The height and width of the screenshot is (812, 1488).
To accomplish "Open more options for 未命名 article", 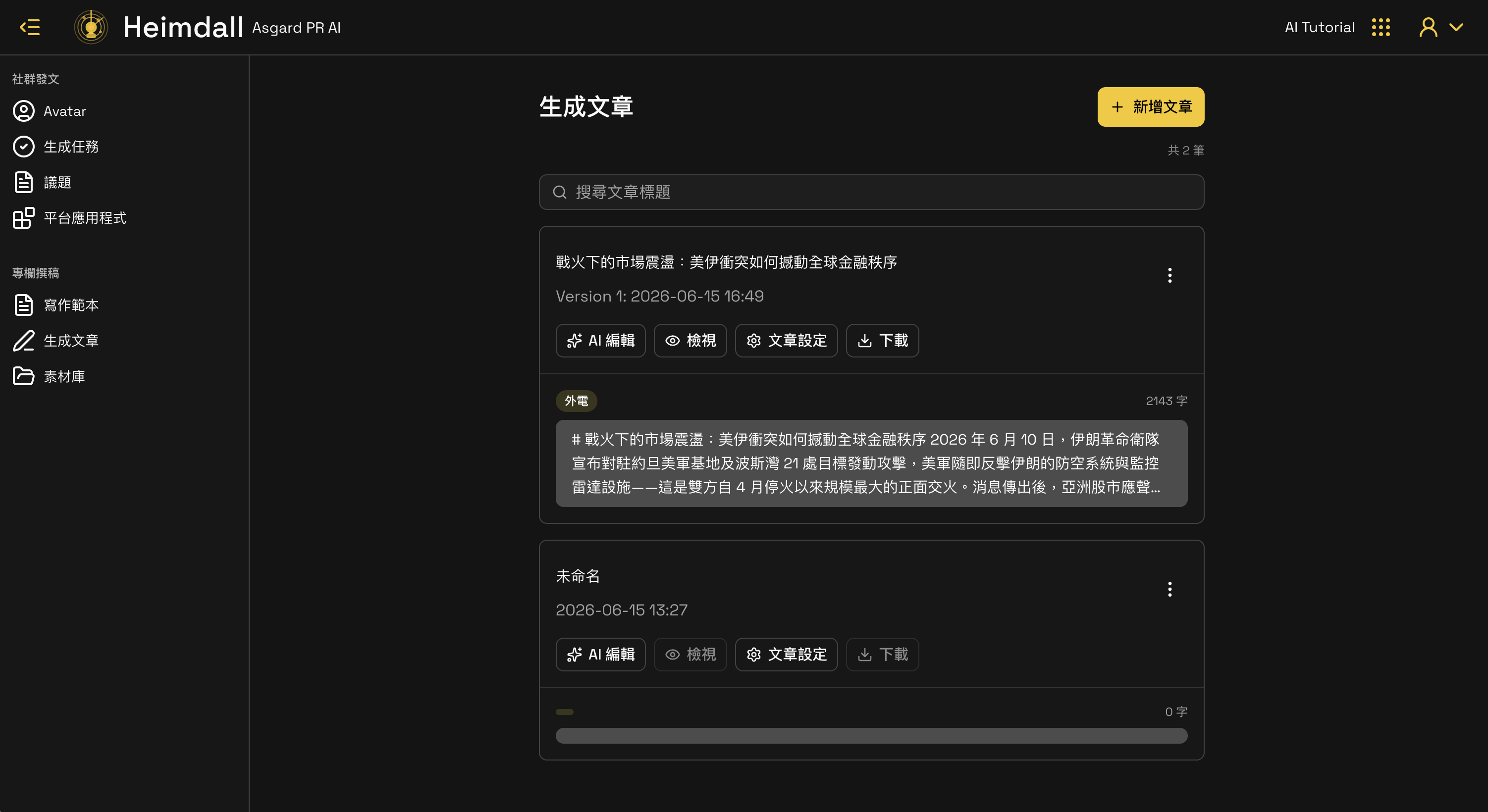I will (1169, 589).
